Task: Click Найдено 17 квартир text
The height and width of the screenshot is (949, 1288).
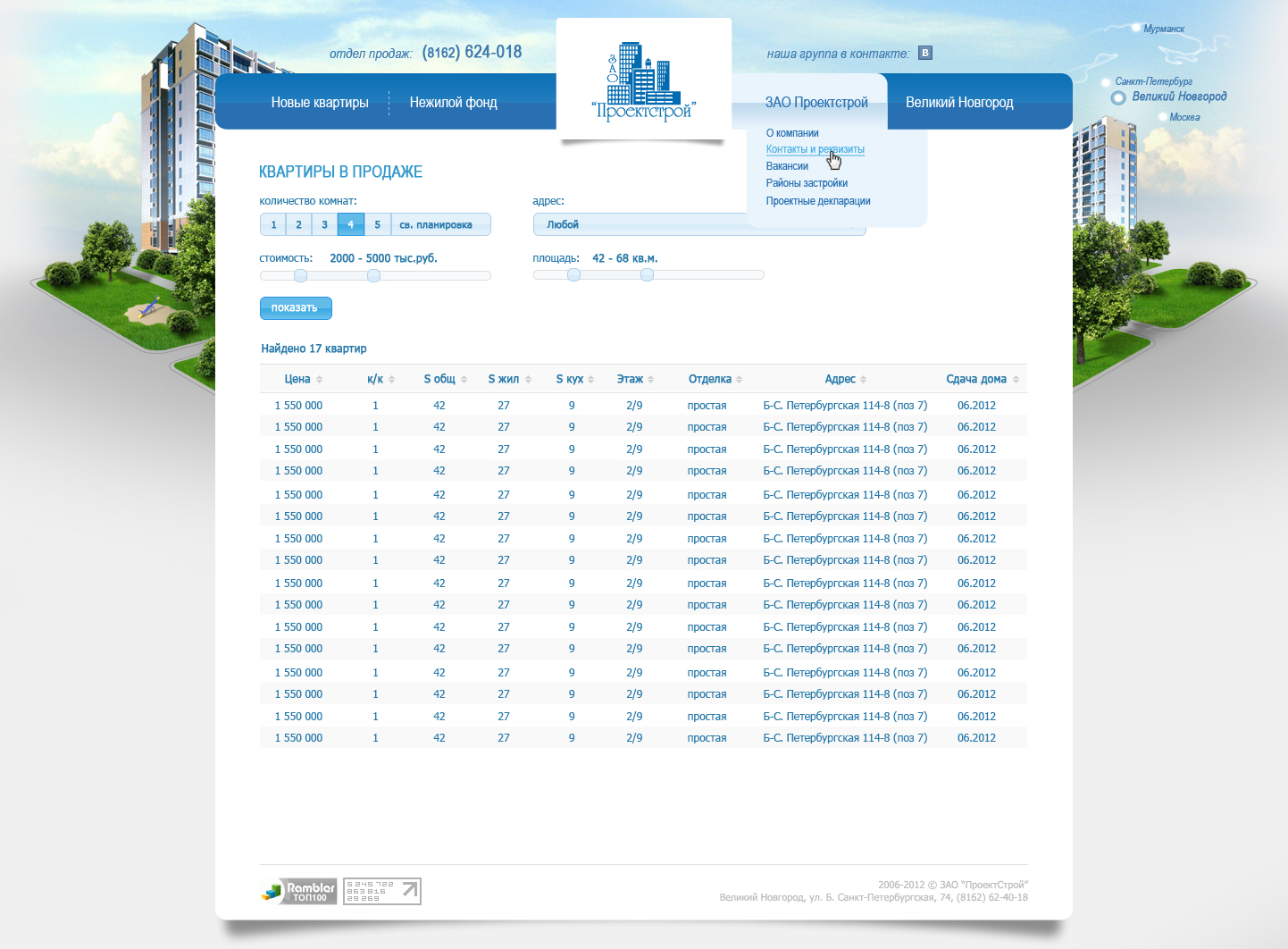Action: (x=314, y=349)
